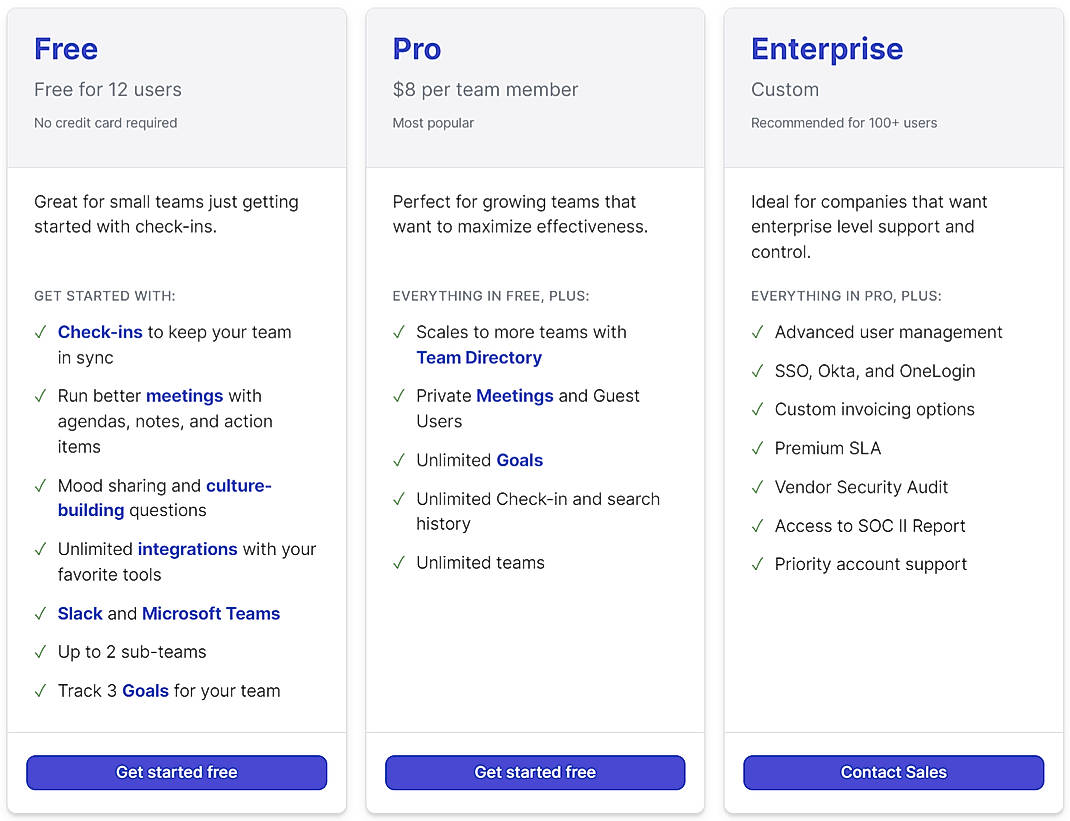Click the checkmark next to Premium SLA
Viewport: 1070px width, 821px height.
click(757, 448)
